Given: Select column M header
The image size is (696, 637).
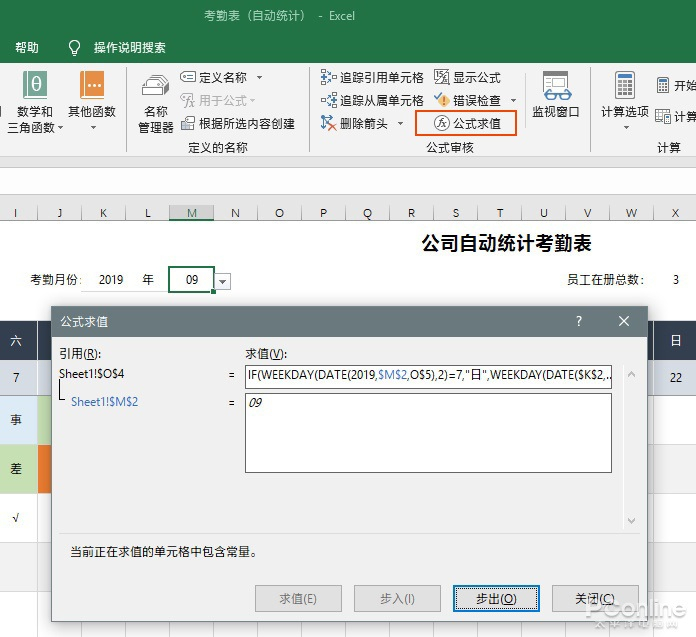Looking at the screenshot, I should (x=191, y=213).
